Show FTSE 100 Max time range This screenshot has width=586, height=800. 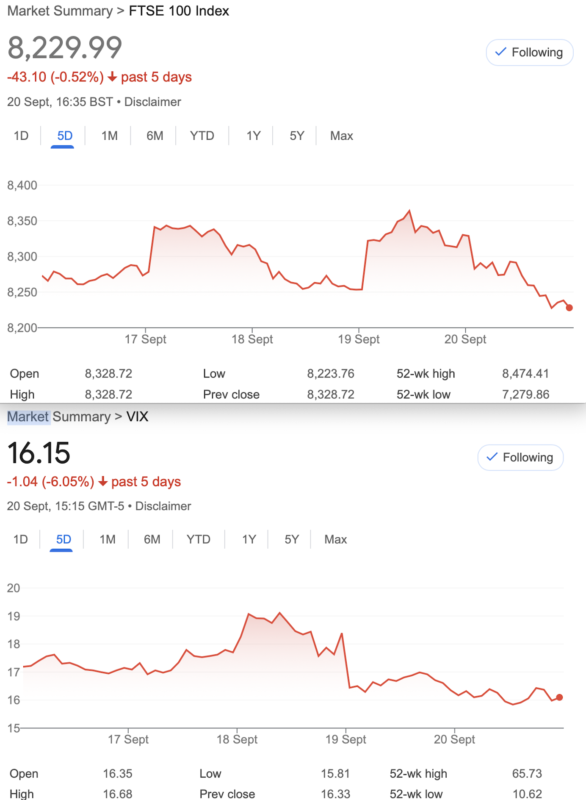coord(341,136)
